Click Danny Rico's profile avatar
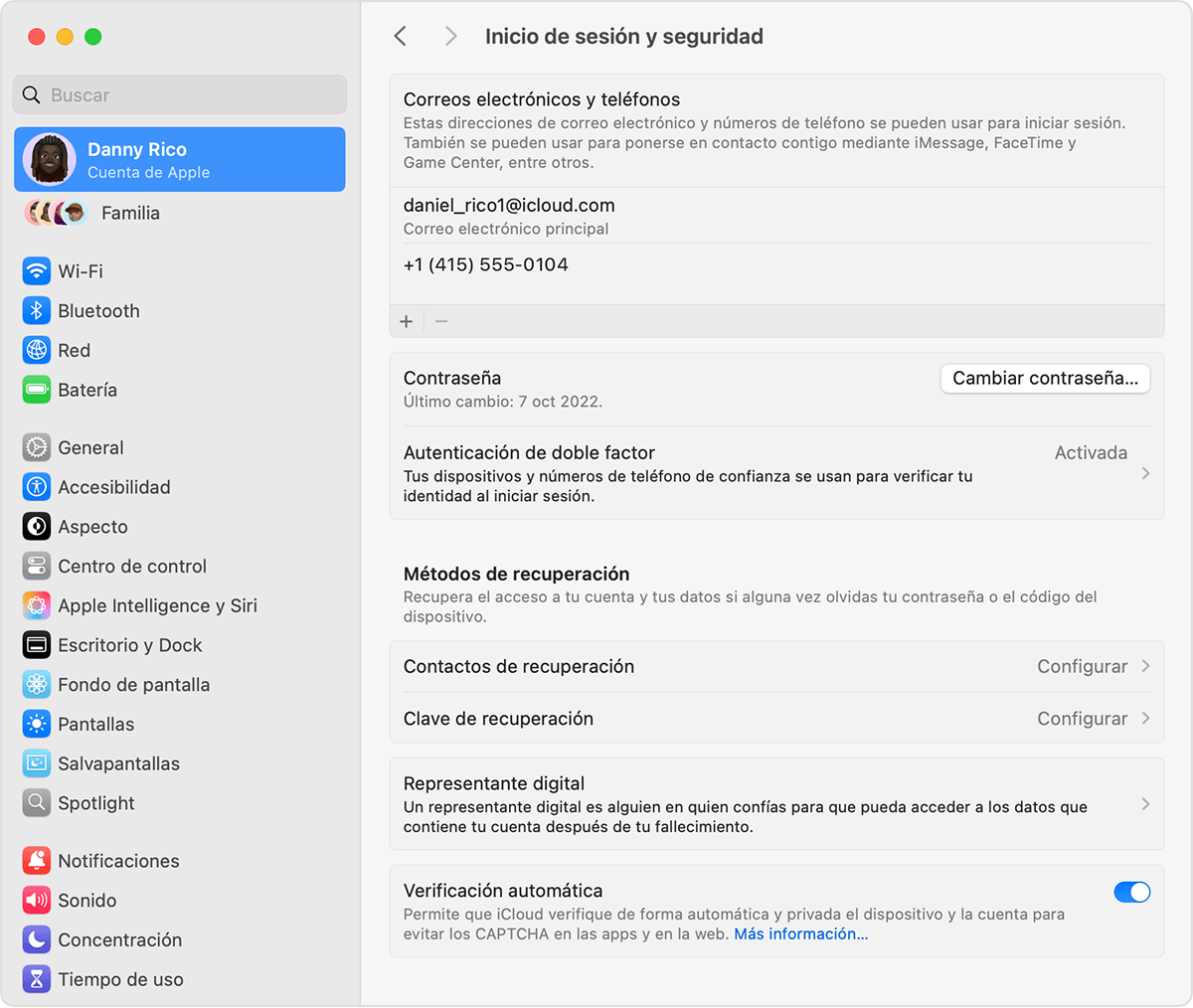The height and width of the screenshot is (1008, 1193). tap(50, 159)
